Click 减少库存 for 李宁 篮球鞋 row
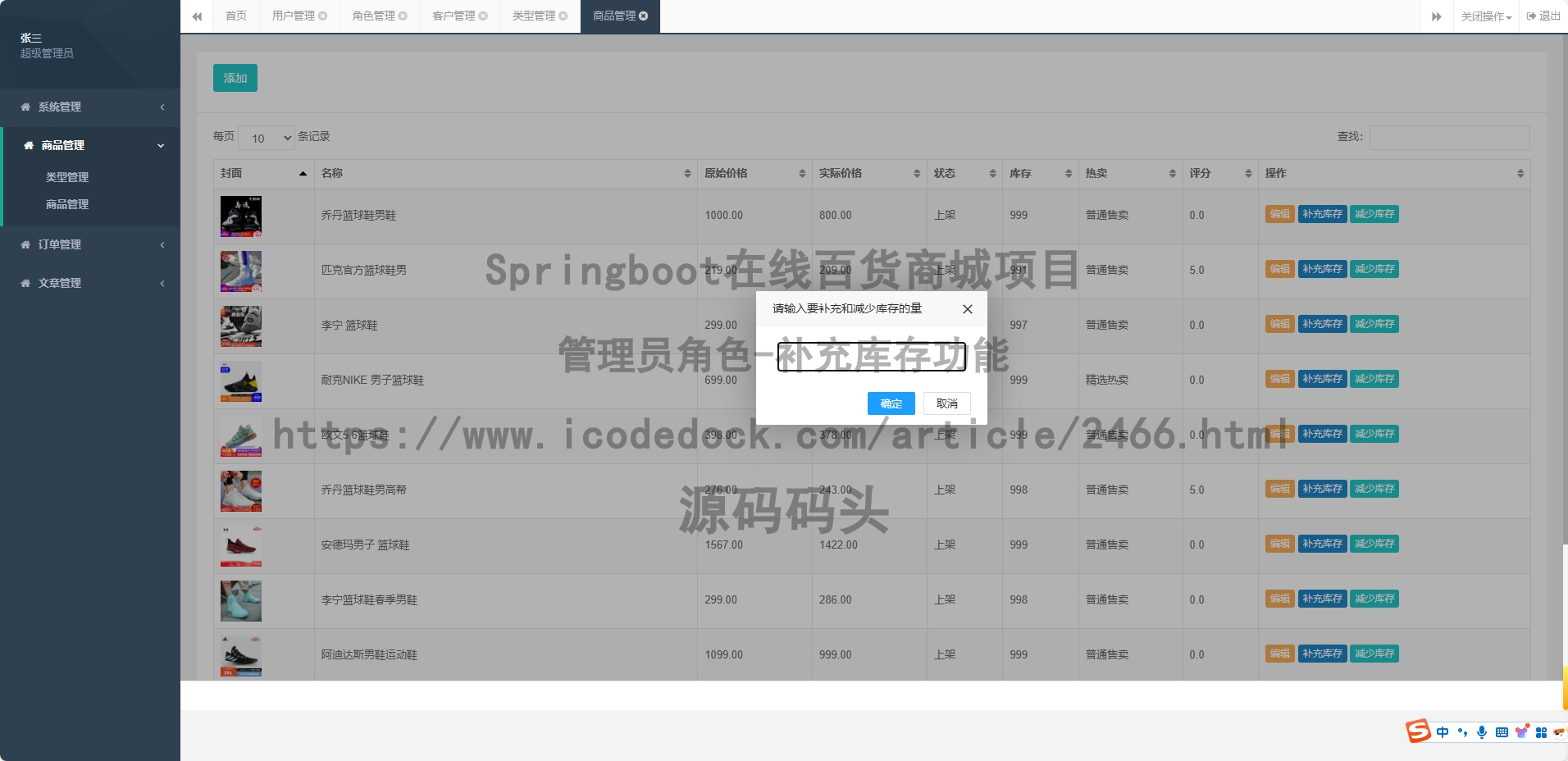The width and height of the screenshot is (1568, 761). (x=1374, y=324)
